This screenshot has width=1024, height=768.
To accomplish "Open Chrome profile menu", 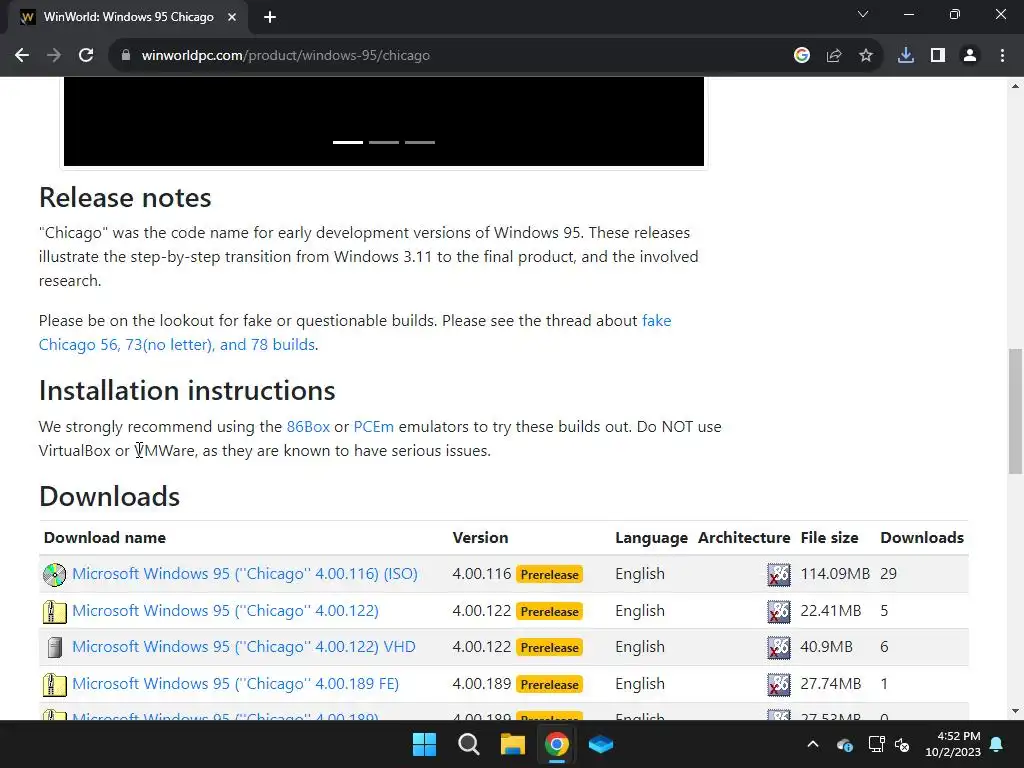I will point(970,56).
